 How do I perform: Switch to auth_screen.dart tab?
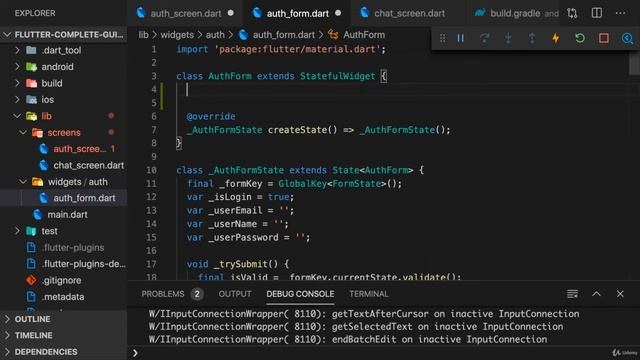click(x=185, y=13)
